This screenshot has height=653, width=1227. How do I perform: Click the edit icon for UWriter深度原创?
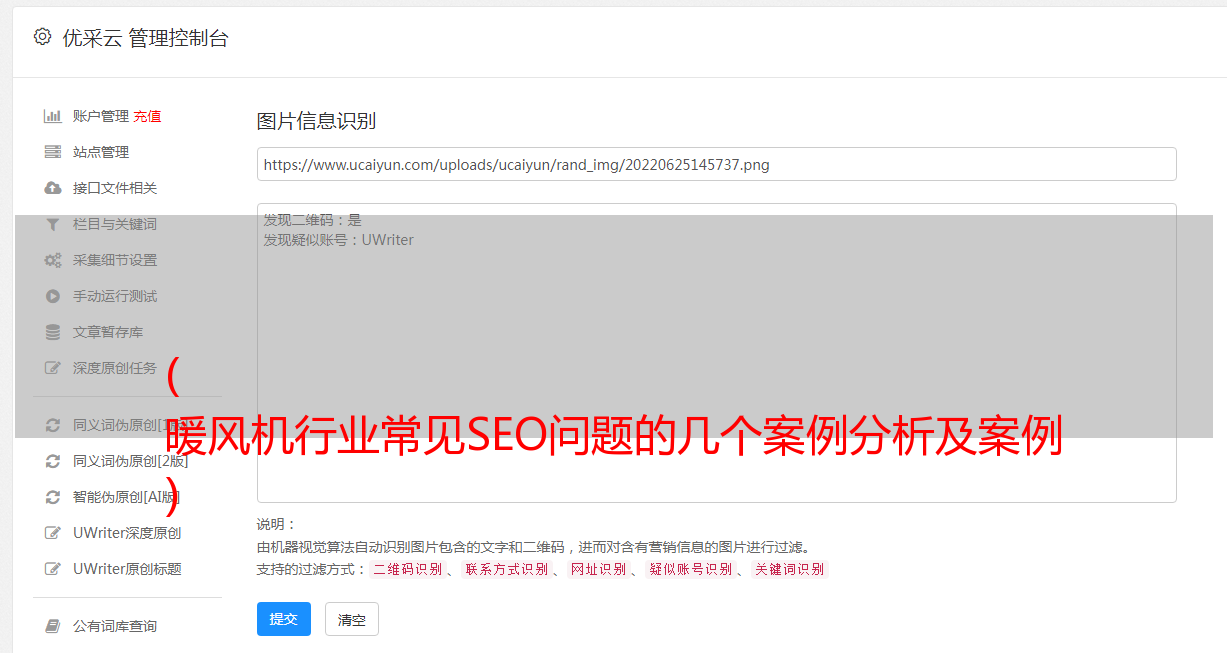(x=53, y=533)
